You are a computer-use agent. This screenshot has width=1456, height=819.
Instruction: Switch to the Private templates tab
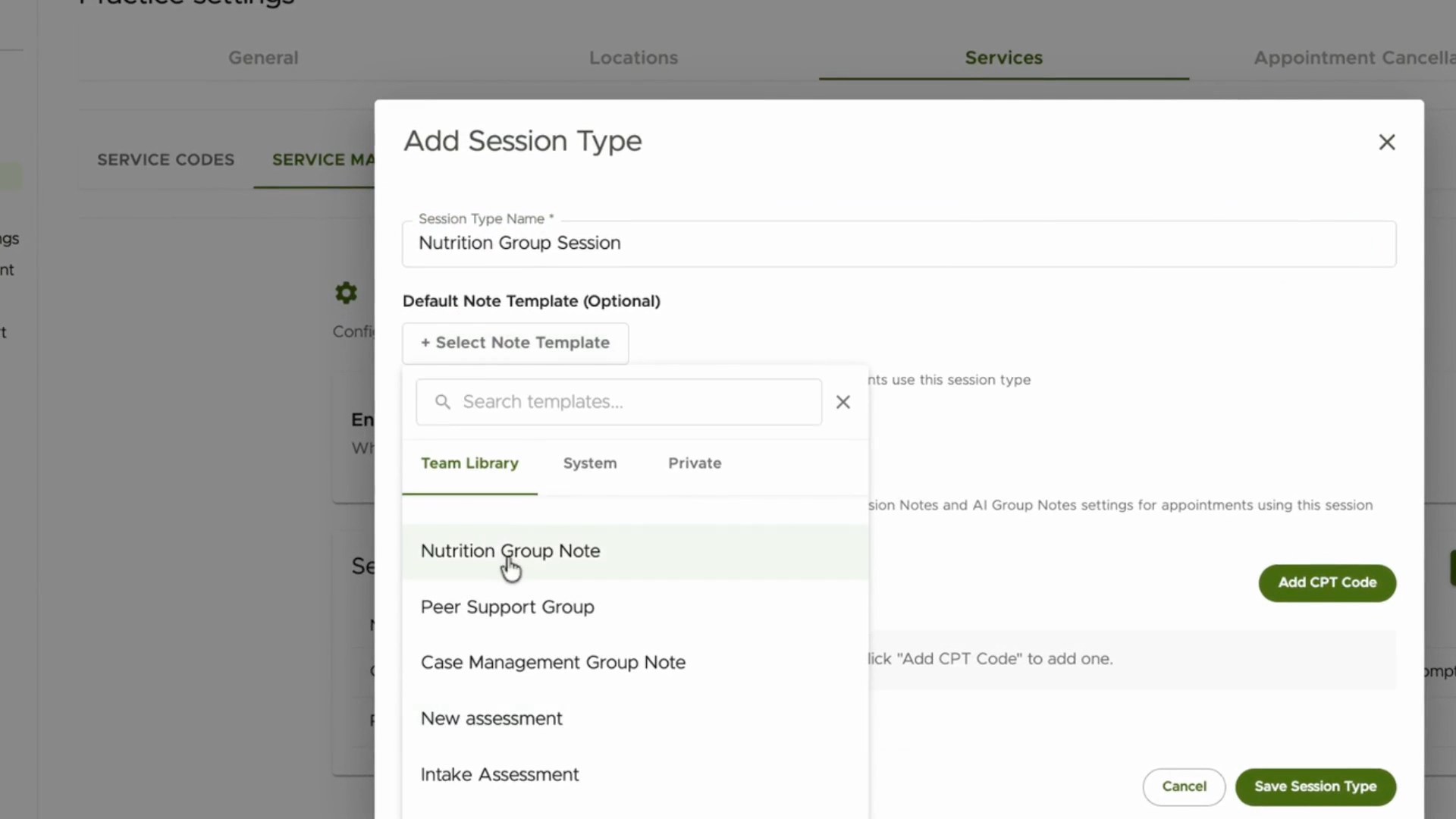(695, 463)
